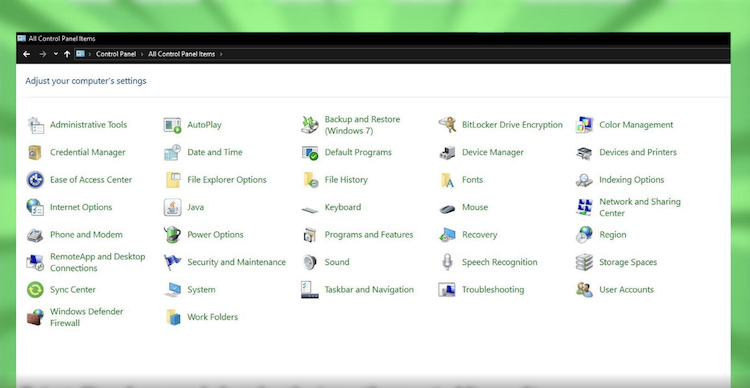Click the RemoteApp and Desktop Connections link

[97, 262]
